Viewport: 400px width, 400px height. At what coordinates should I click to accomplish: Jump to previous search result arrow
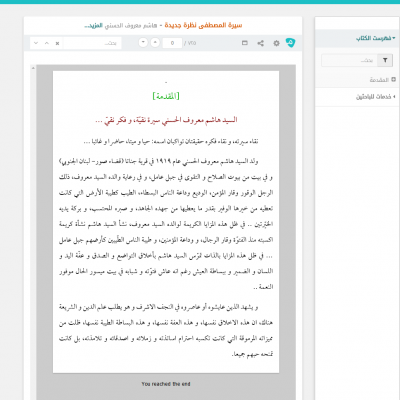point(47,43)
